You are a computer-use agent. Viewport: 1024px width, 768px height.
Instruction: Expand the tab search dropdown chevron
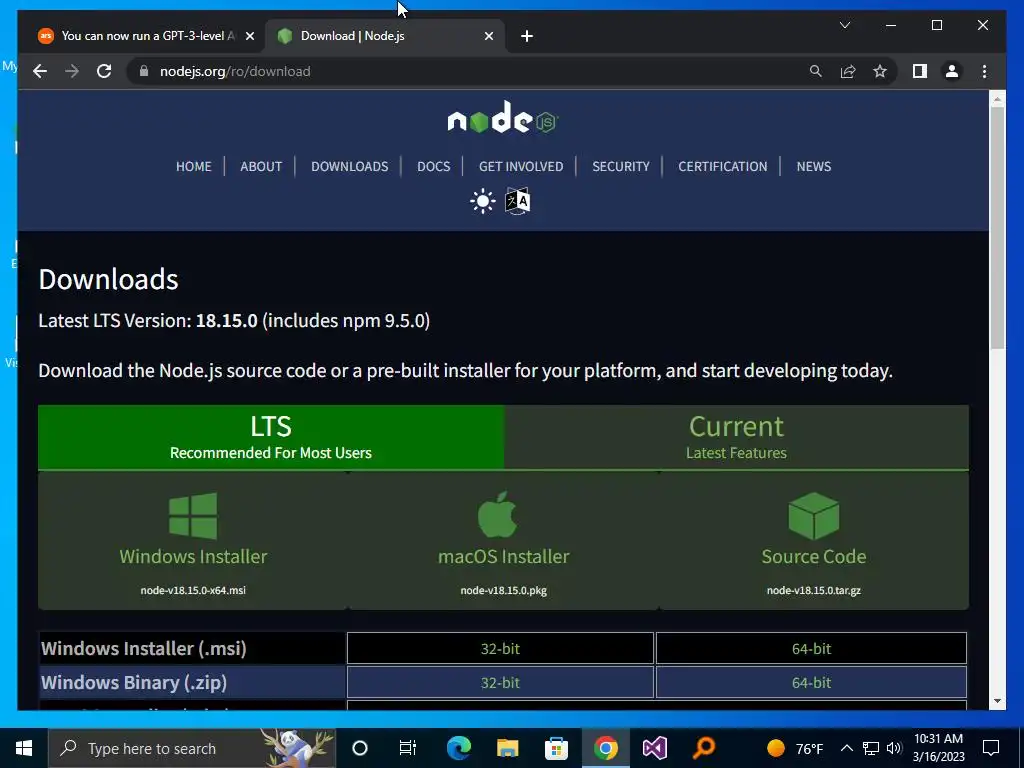click(x=844, y=25)
